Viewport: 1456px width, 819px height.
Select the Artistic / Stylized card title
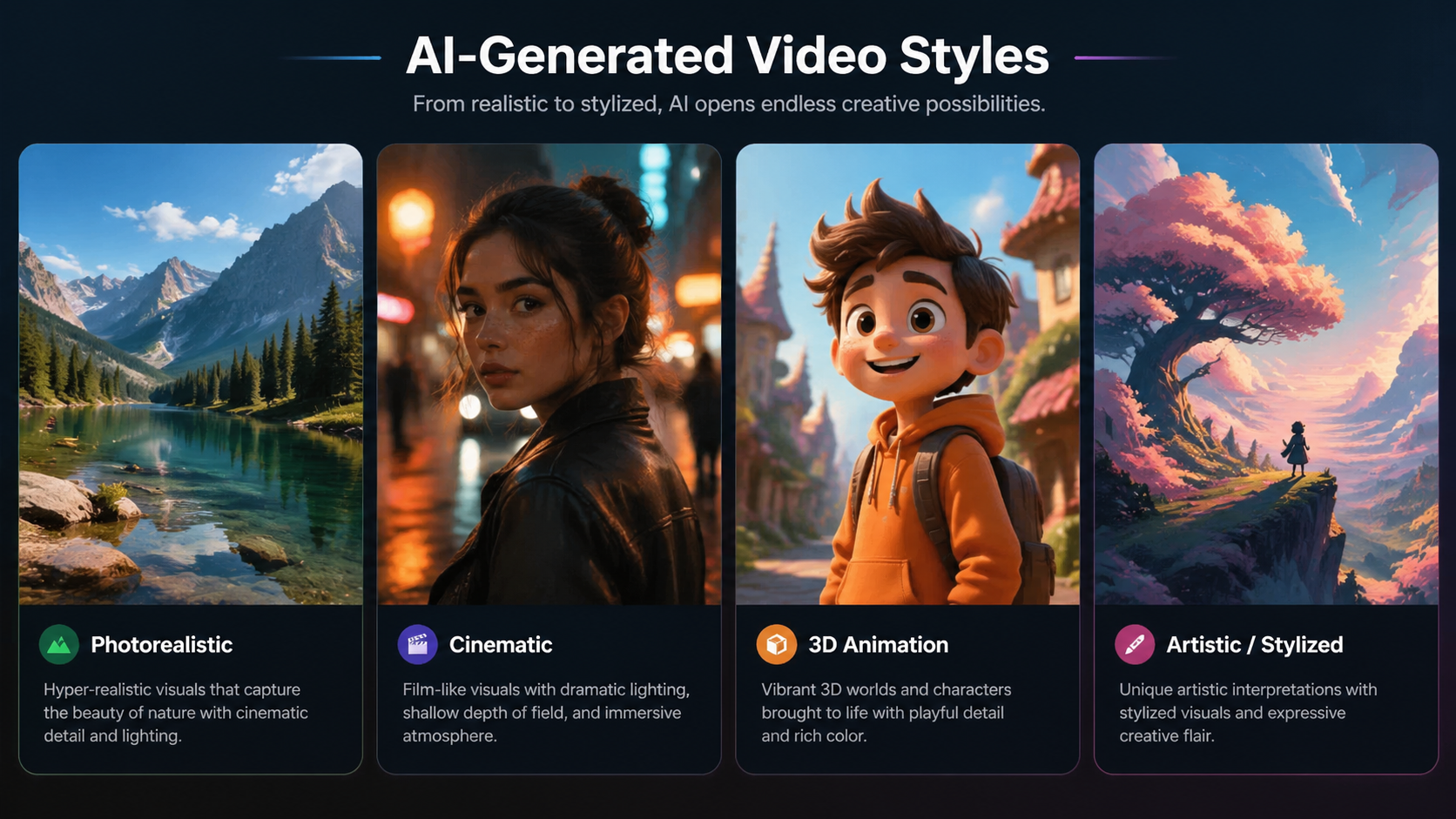coord(1255,645)
